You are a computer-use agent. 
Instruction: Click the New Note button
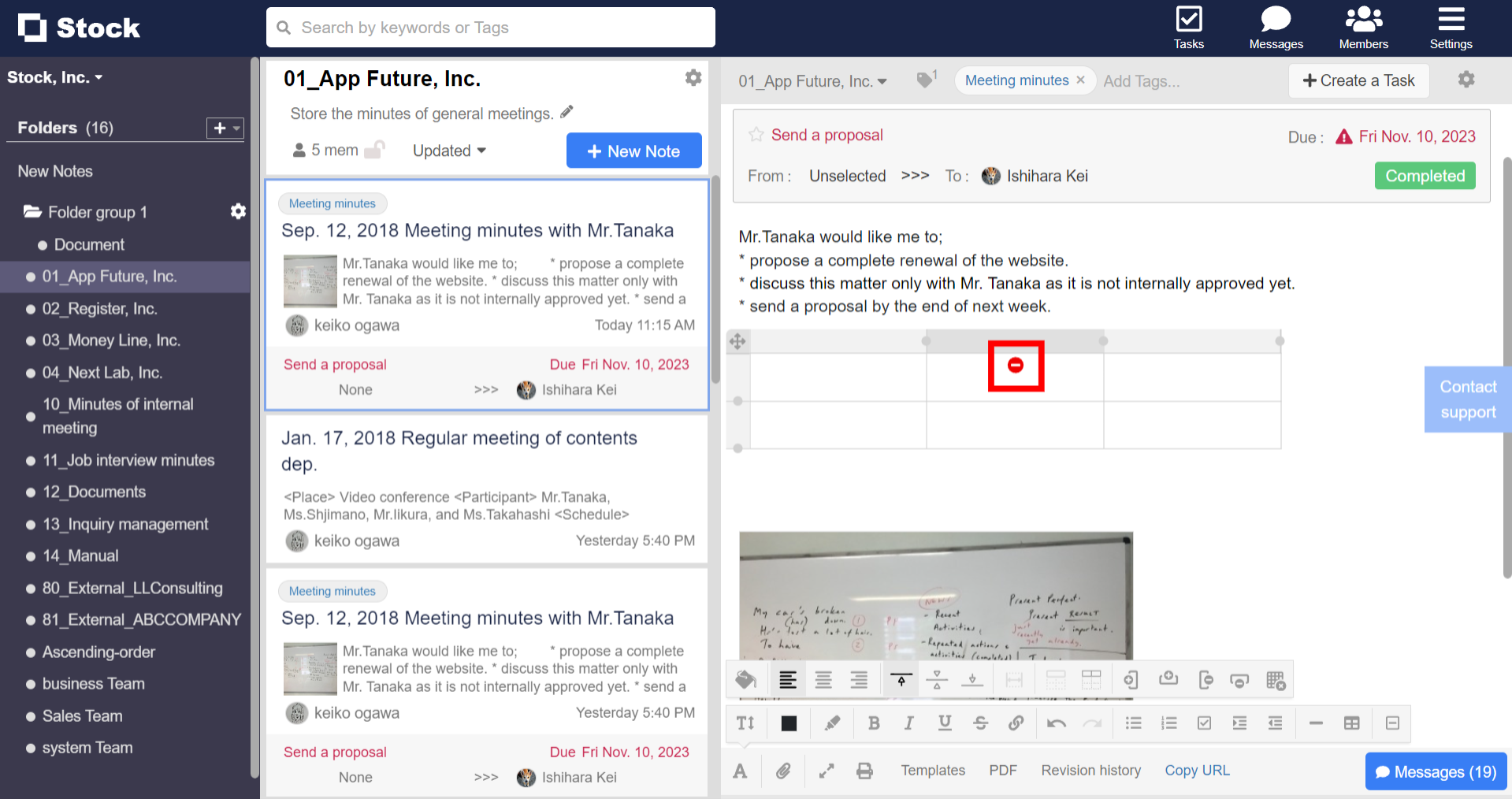633,151
